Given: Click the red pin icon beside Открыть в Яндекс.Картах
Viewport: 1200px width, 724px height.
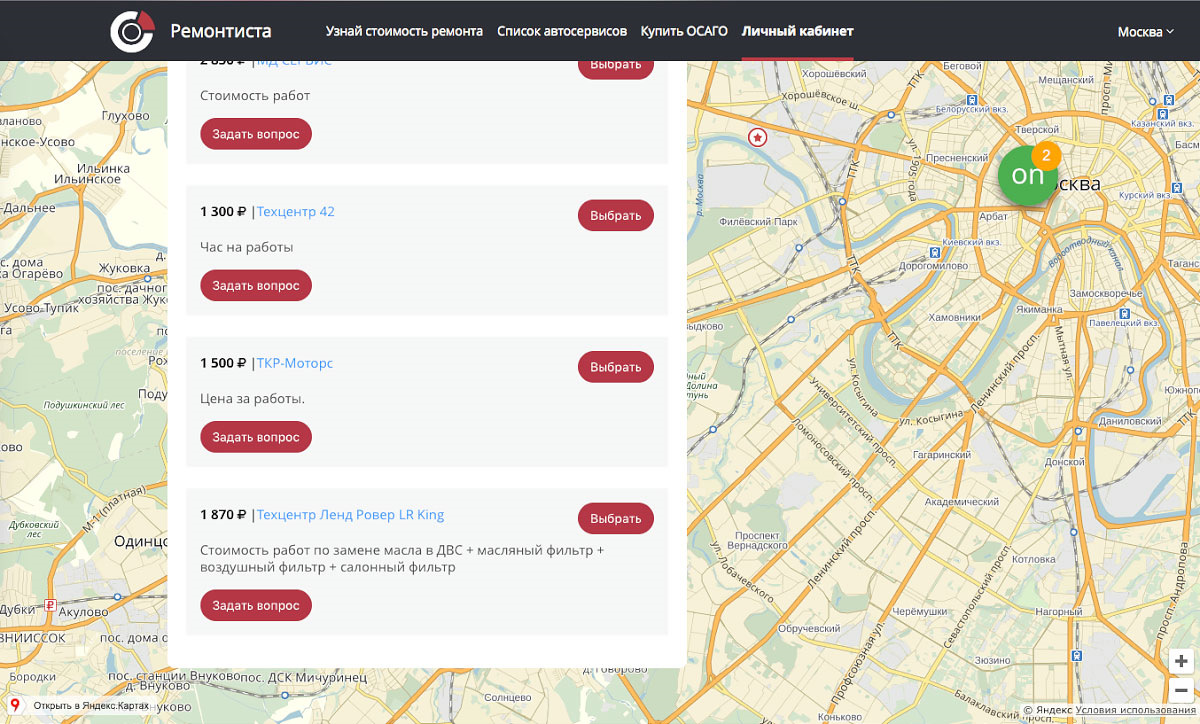Looking at the screenshot, I should tap(15, 705).
